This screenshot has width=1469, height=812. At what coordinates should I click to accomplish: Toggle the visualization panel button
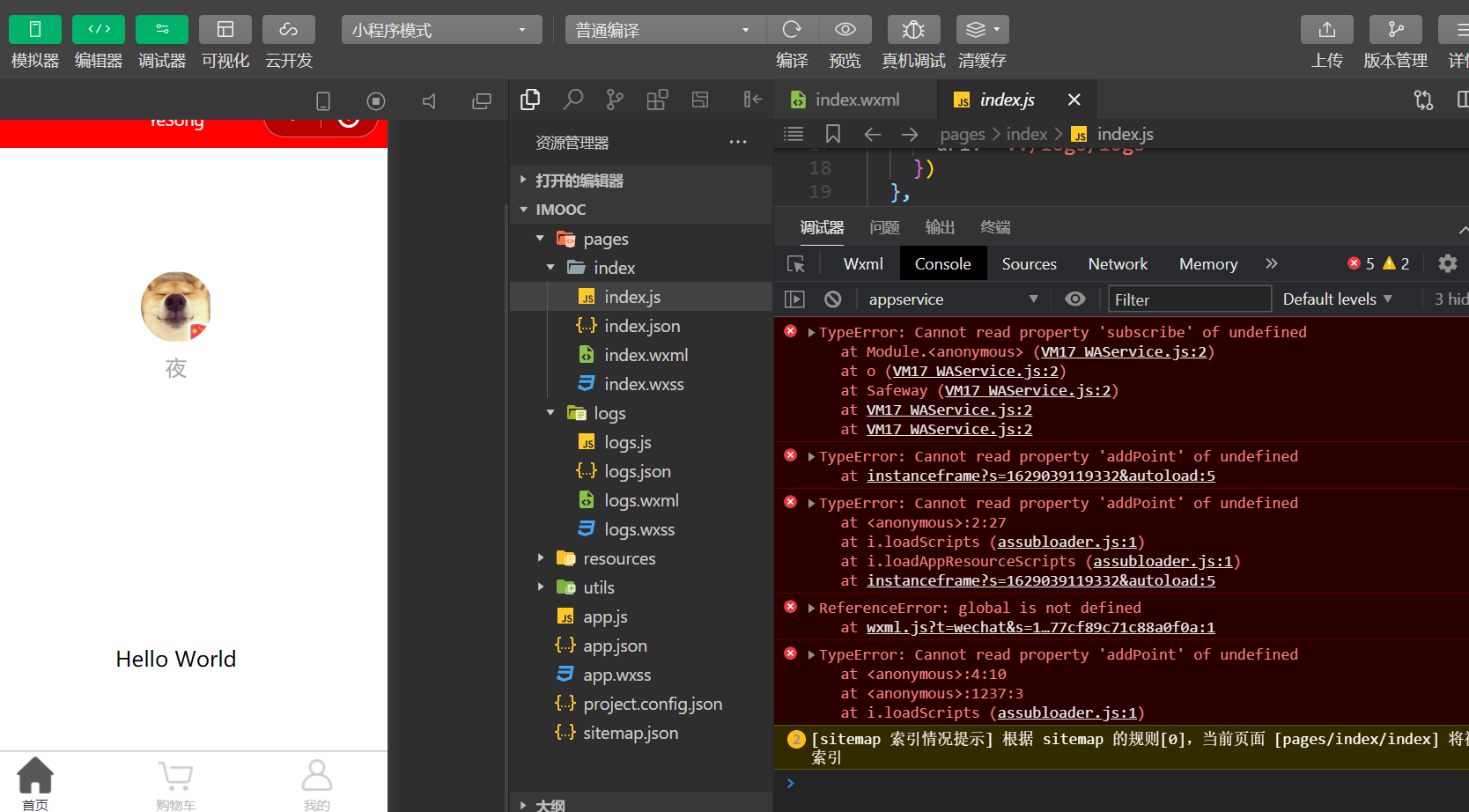pyautogui.click(x=225, y=29)
